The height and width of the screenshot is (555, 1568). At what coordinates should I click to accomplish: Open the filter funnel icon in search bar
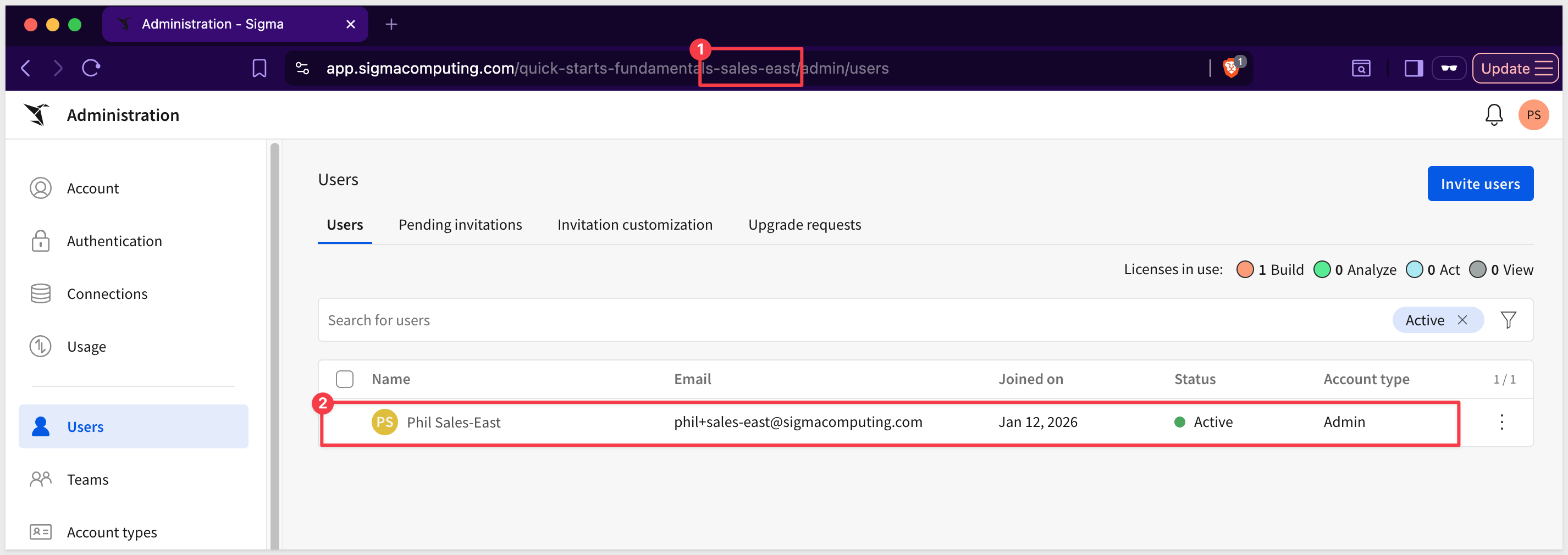1508,320
